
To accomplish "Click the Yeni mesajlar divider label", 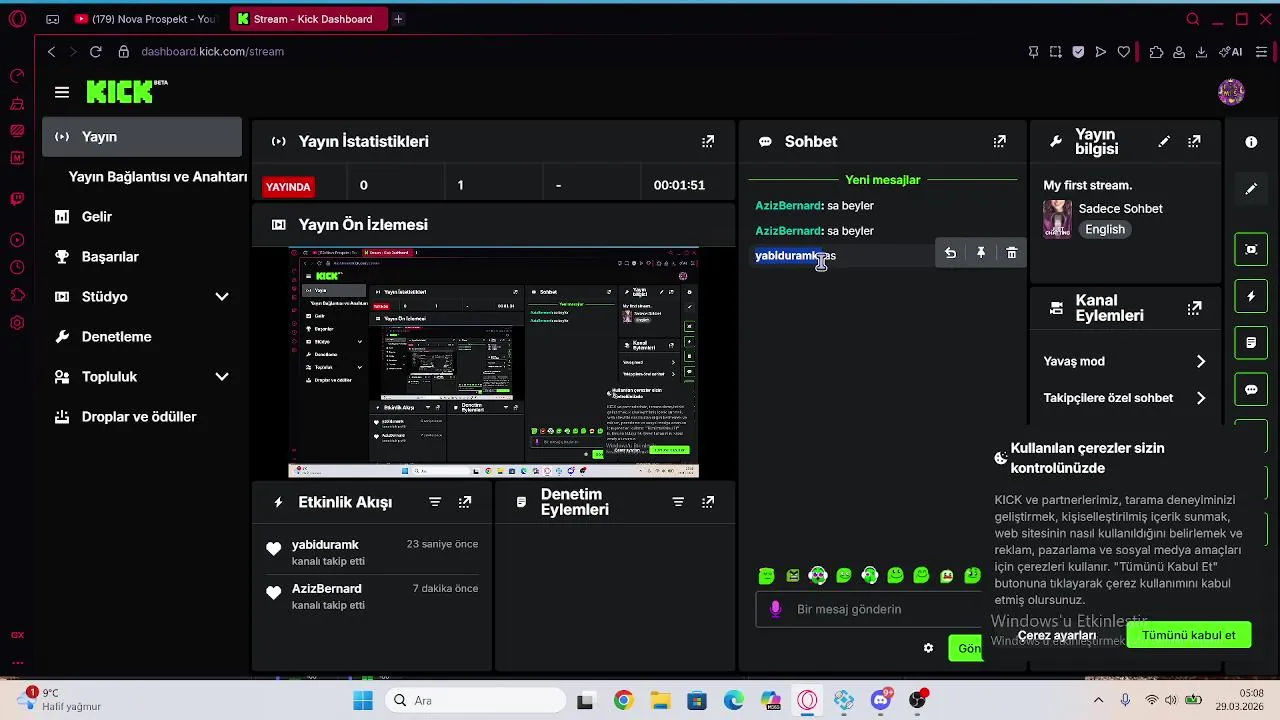I will pos(882,180).
